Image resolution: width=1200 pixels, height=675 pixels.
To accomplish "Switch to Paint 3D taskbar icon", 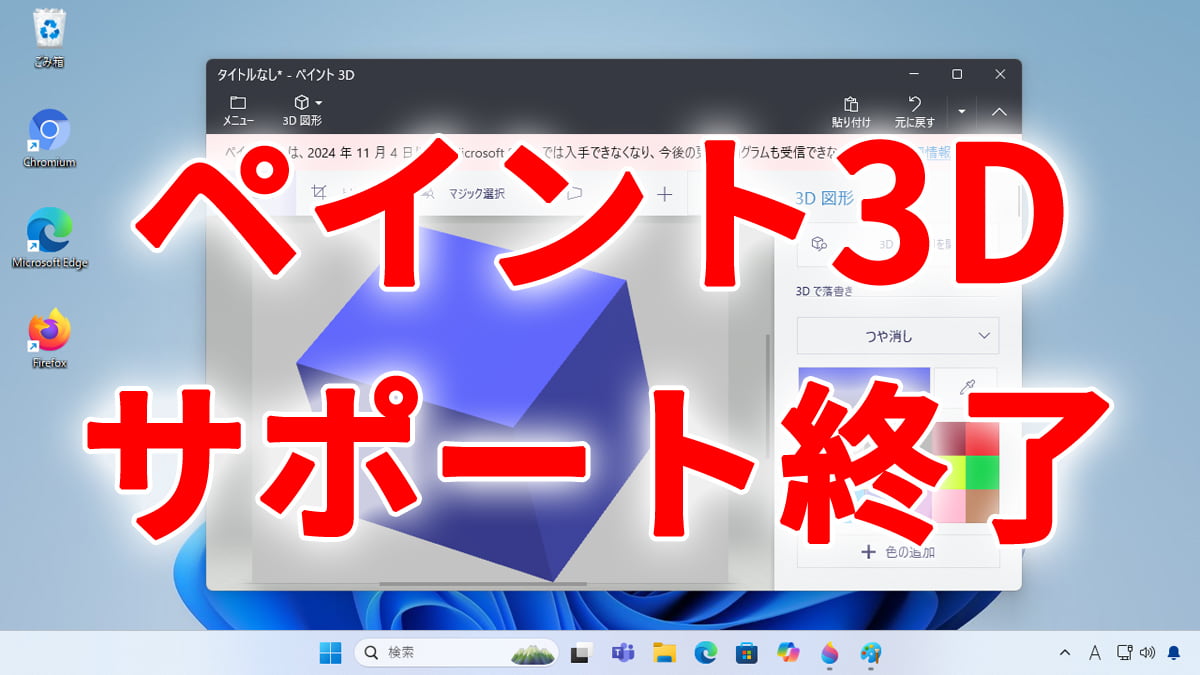I will (829, 653).
